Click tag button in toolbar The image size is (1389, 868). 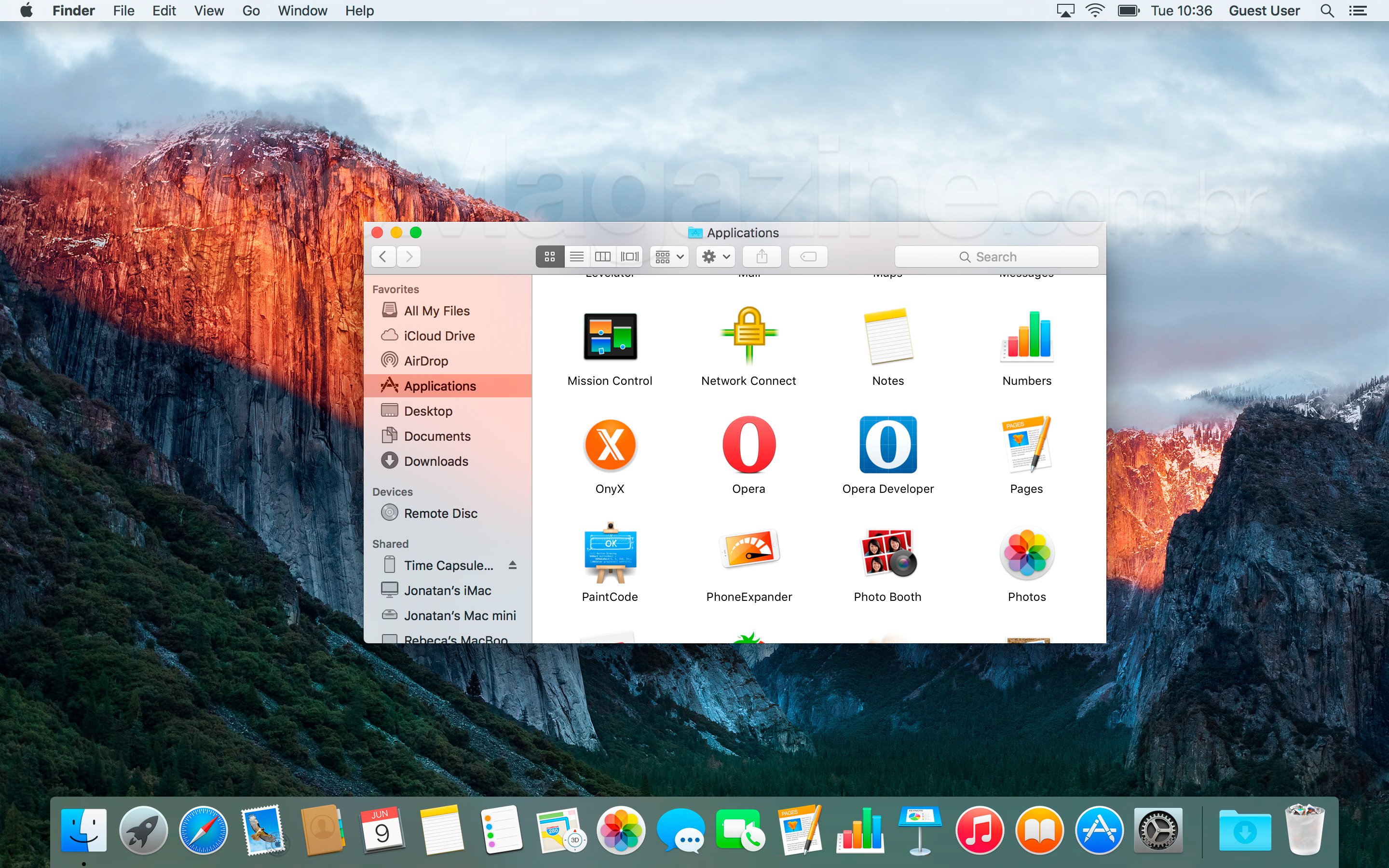tap(808, 257)
